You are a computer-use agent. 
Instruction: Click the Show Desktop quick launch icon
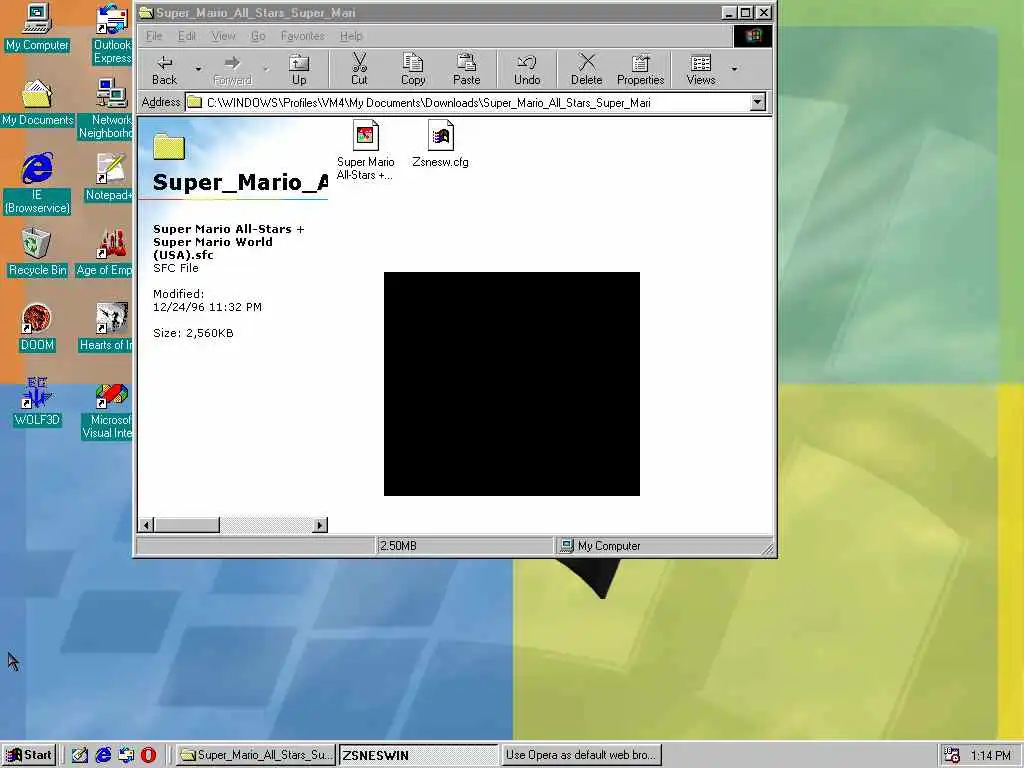(80, 755)
